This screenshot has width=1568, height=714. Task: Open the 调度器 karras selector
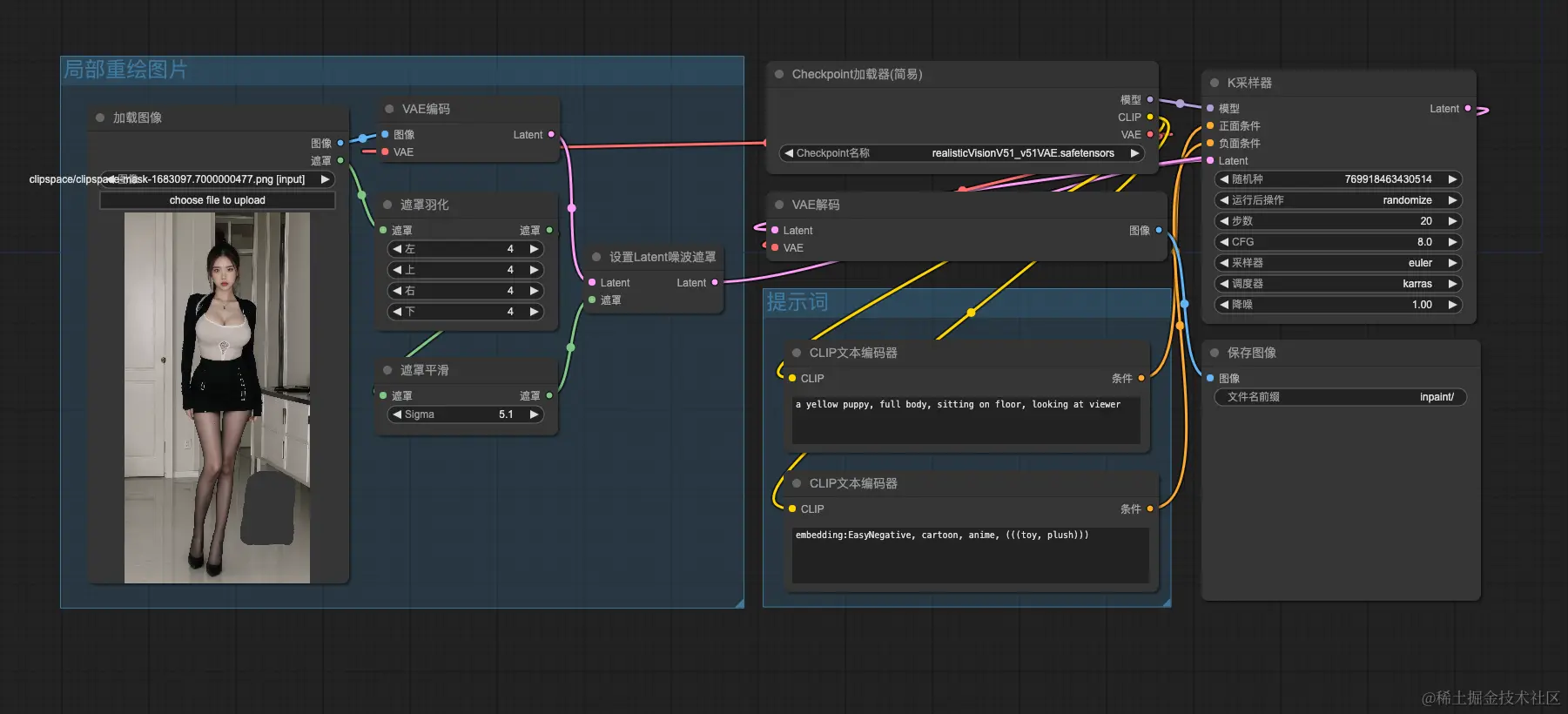click(1338, 284)
